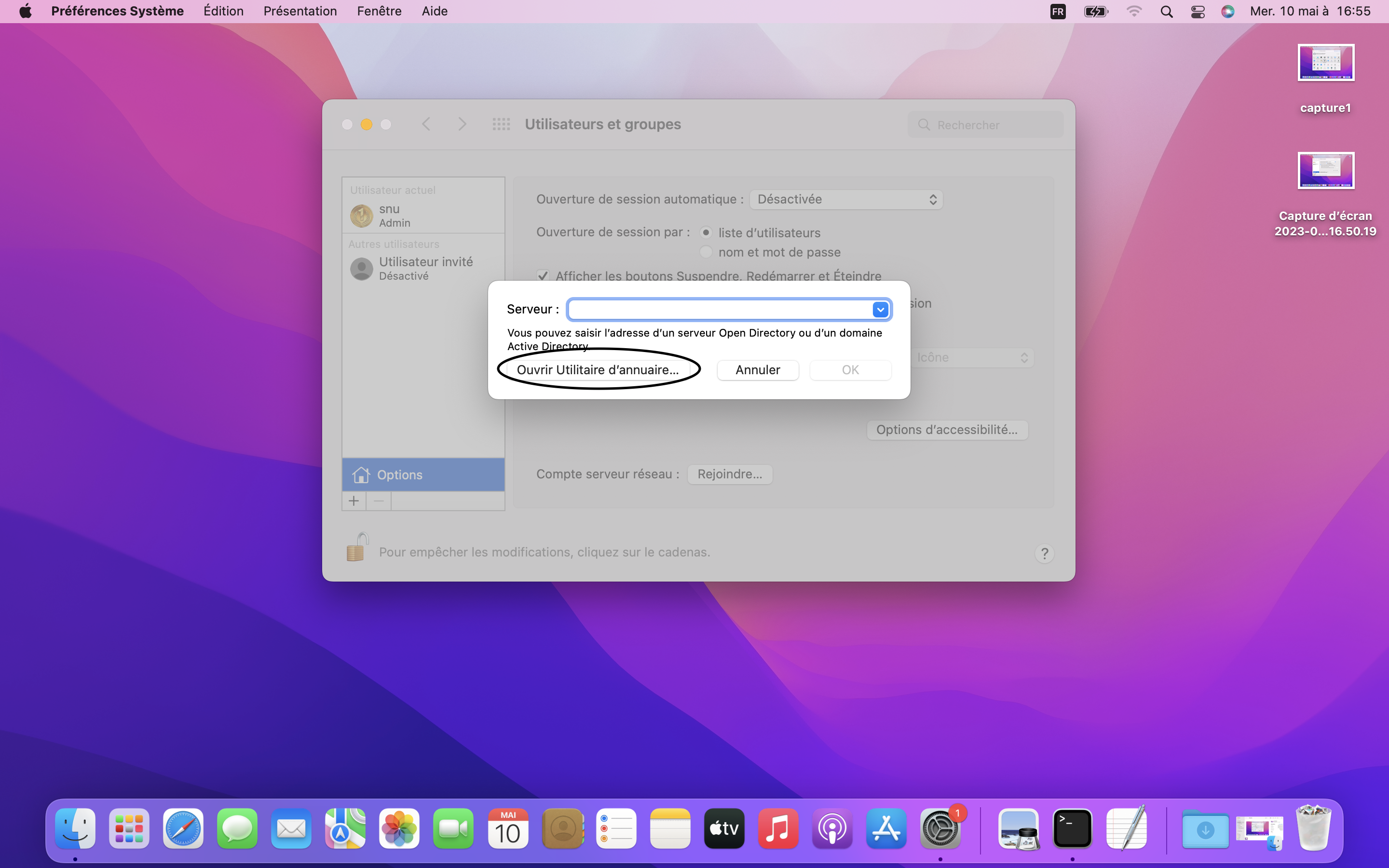Open the Présentation menu
The image size is (1389, 868).
[x=300, y=12]
